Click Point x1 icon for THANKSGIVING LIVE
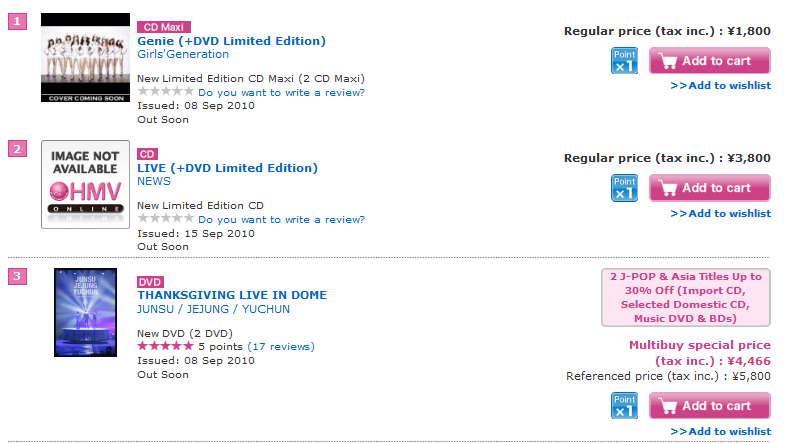 coord(624,405)
